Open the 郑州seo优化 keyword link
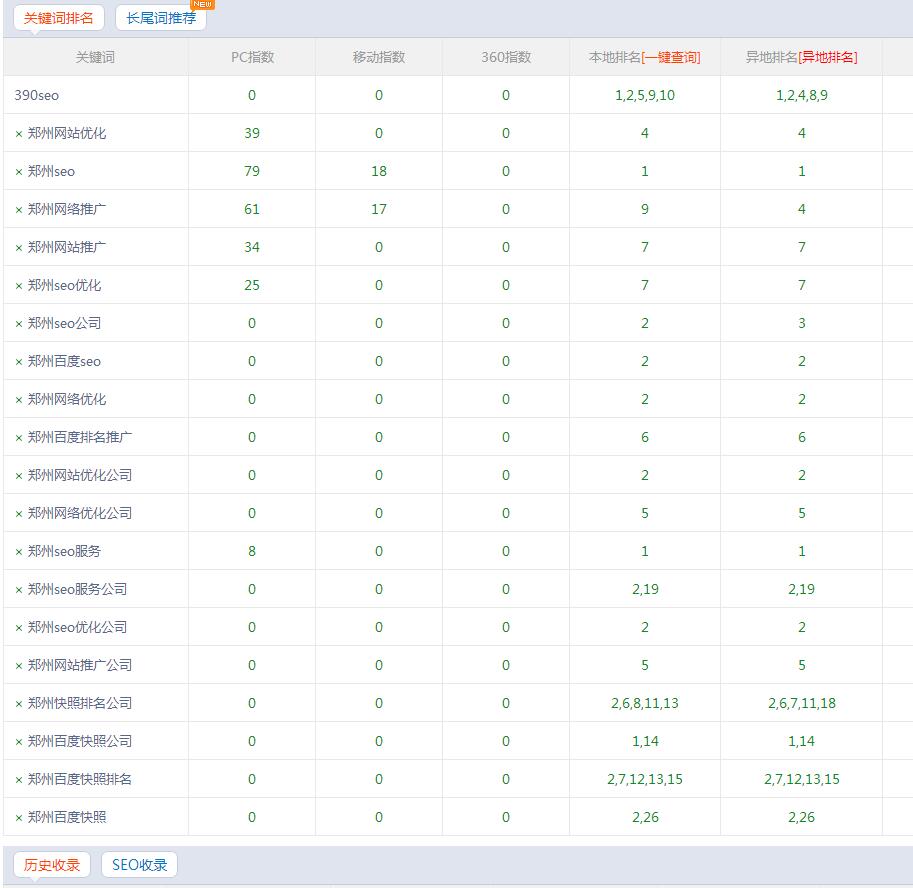The height and width of the screenshot is (888, 913). point(64,286)
